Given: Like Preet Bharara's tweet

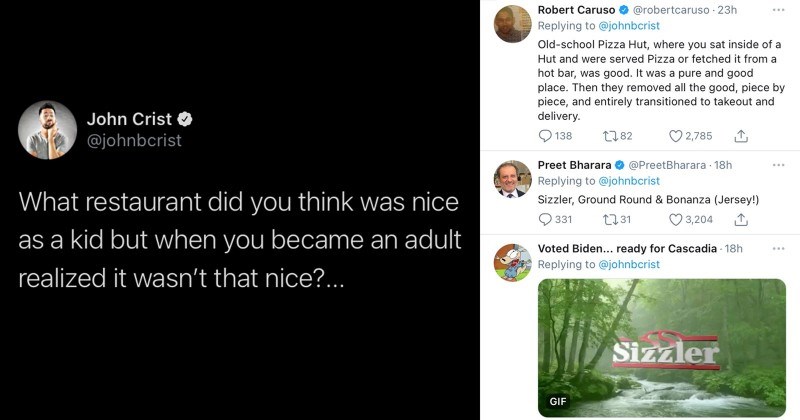Looking at the screenshot, I should pos(676,220).
